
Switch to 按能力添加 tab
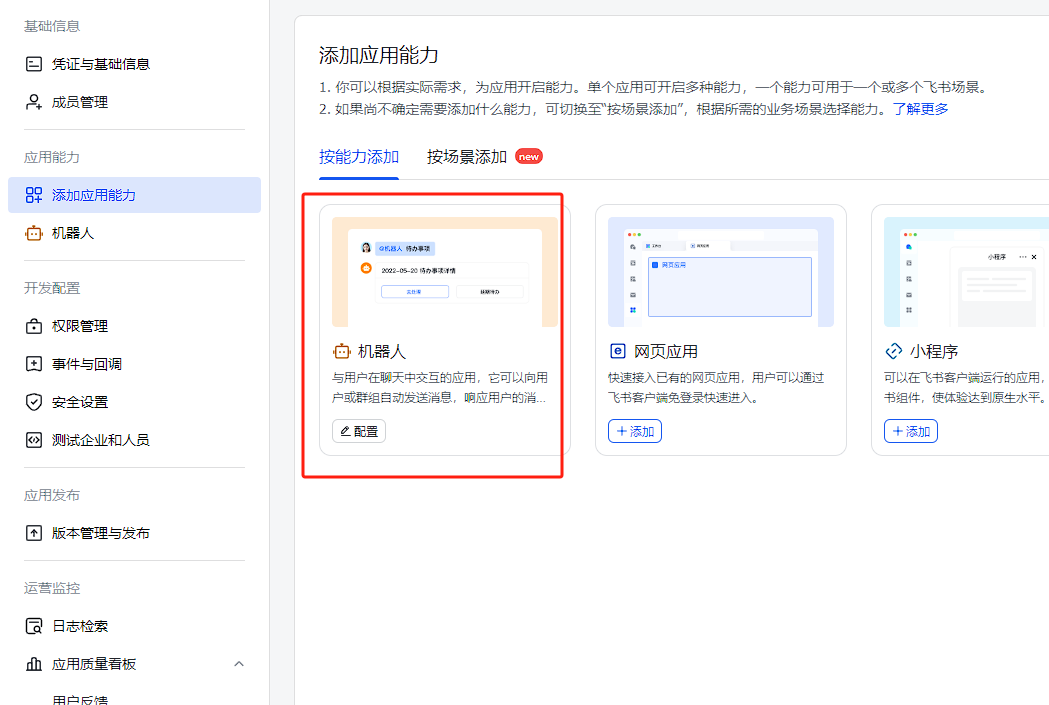pyautogui.click(x=359, y=157)
